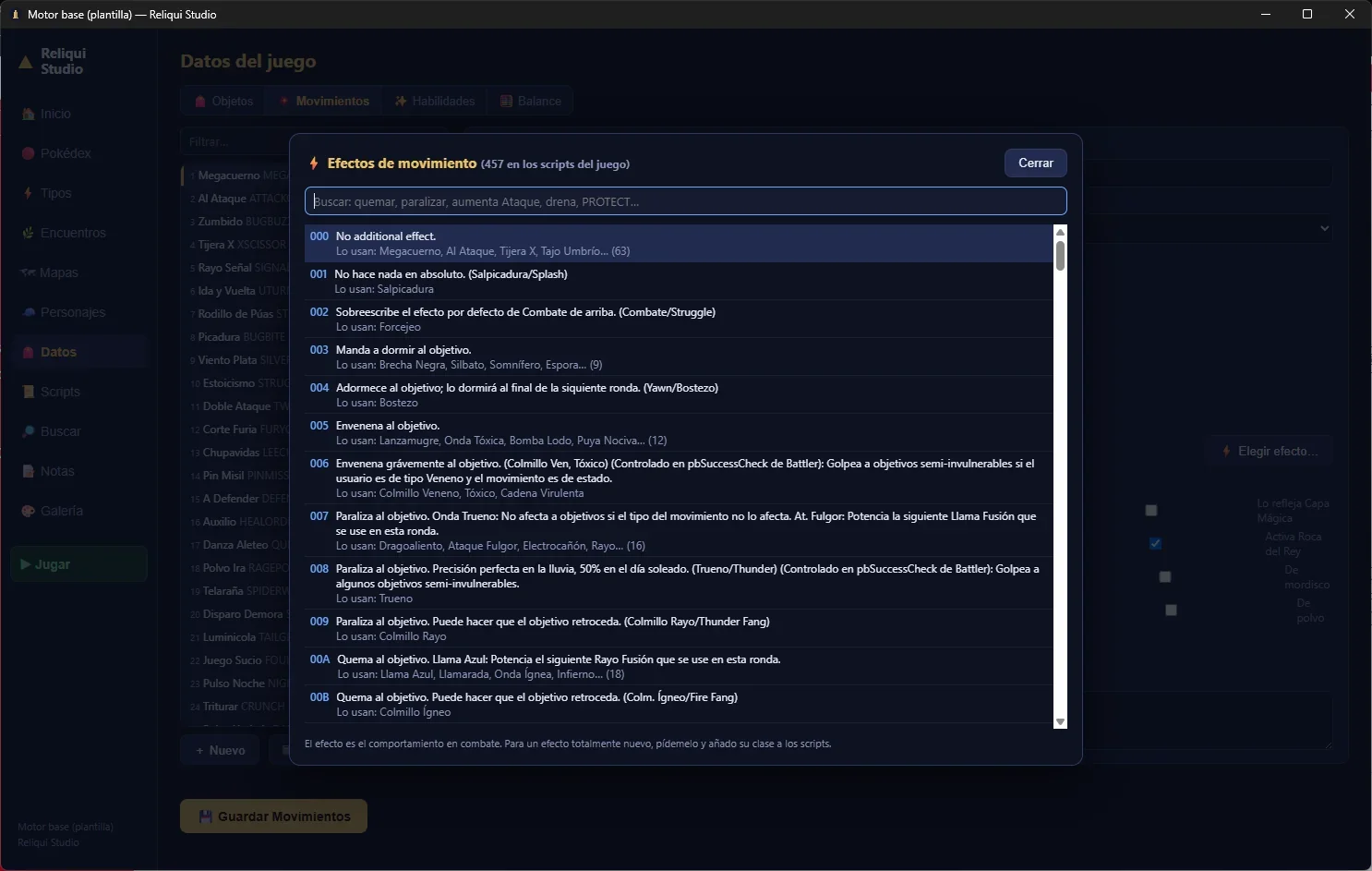Click the Reliqui Studio logo icon
This screenshot has height=871, width=1372.
(x=26, y=62)
